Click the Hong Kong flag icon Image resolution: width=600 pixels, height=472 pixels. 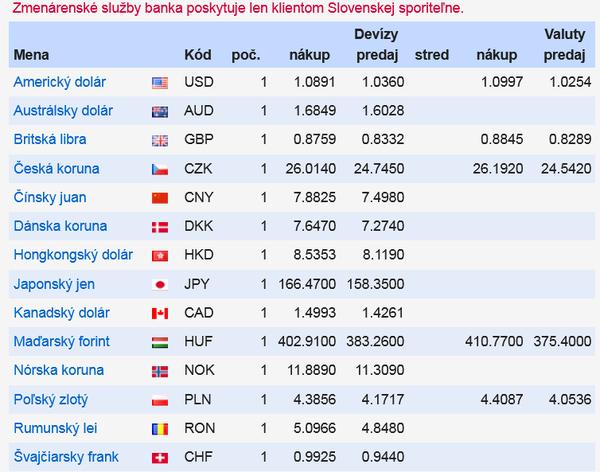(x=159, y=256)
